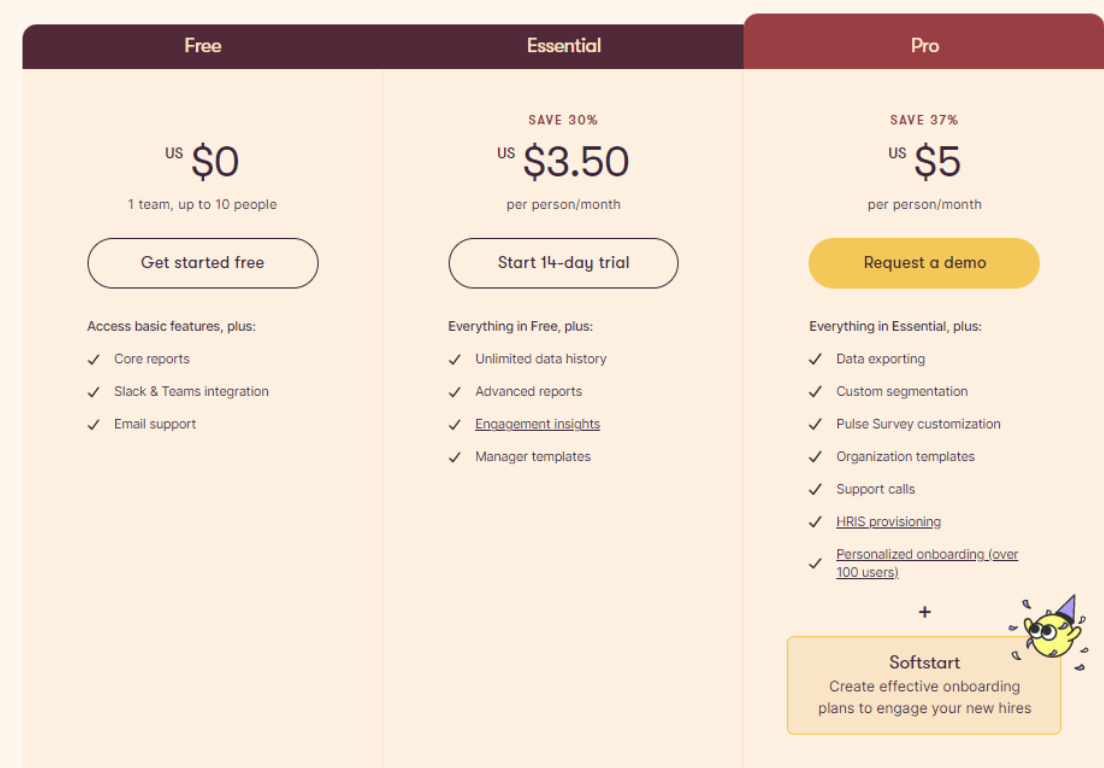Select the Pro plan header
This screenshot has width=1104, height=768.
point(924,42)
